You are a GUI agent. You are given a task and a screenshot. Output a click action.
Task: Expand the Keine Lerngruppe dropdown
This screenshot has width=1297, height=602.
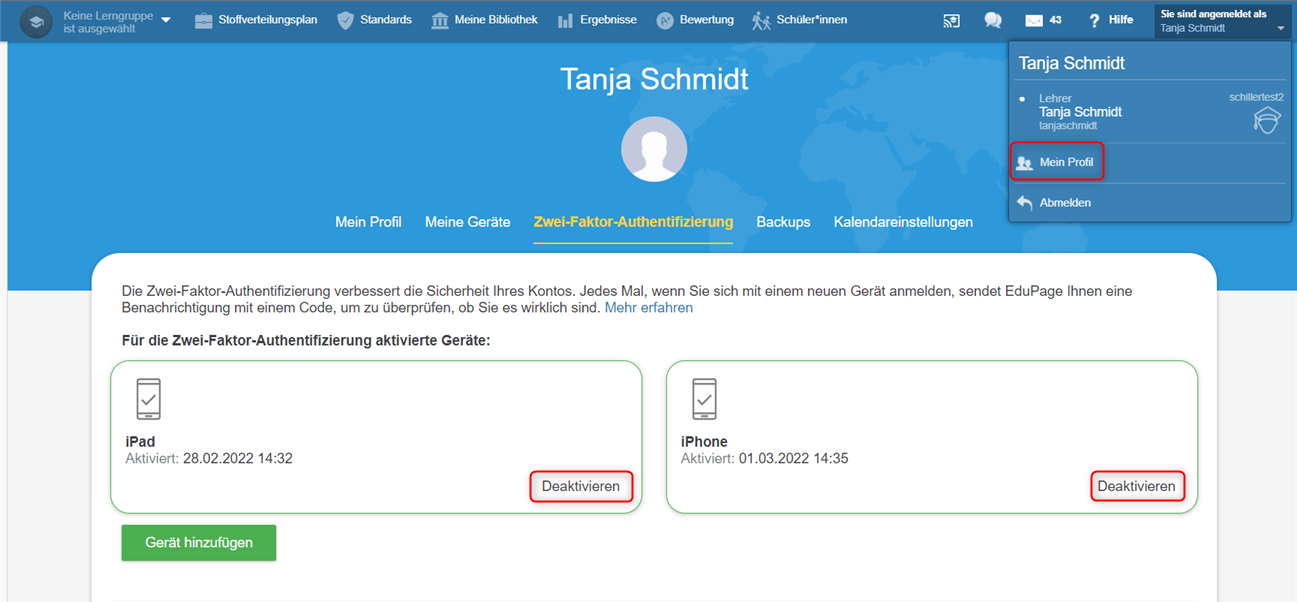[x=166, y=21]
